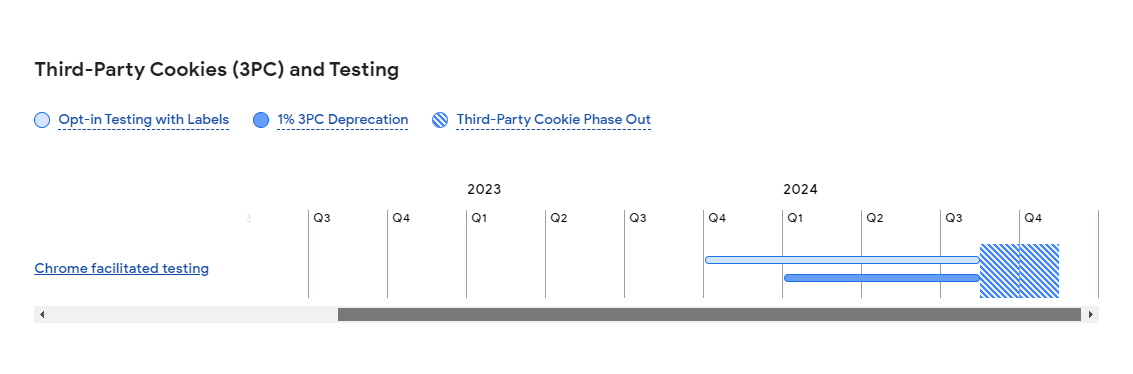Image resolution: width=1133 pixels, height=374 pixels.
Task: Click the striped Third-Party Cookie Phase Out circle
Action: 440,120
